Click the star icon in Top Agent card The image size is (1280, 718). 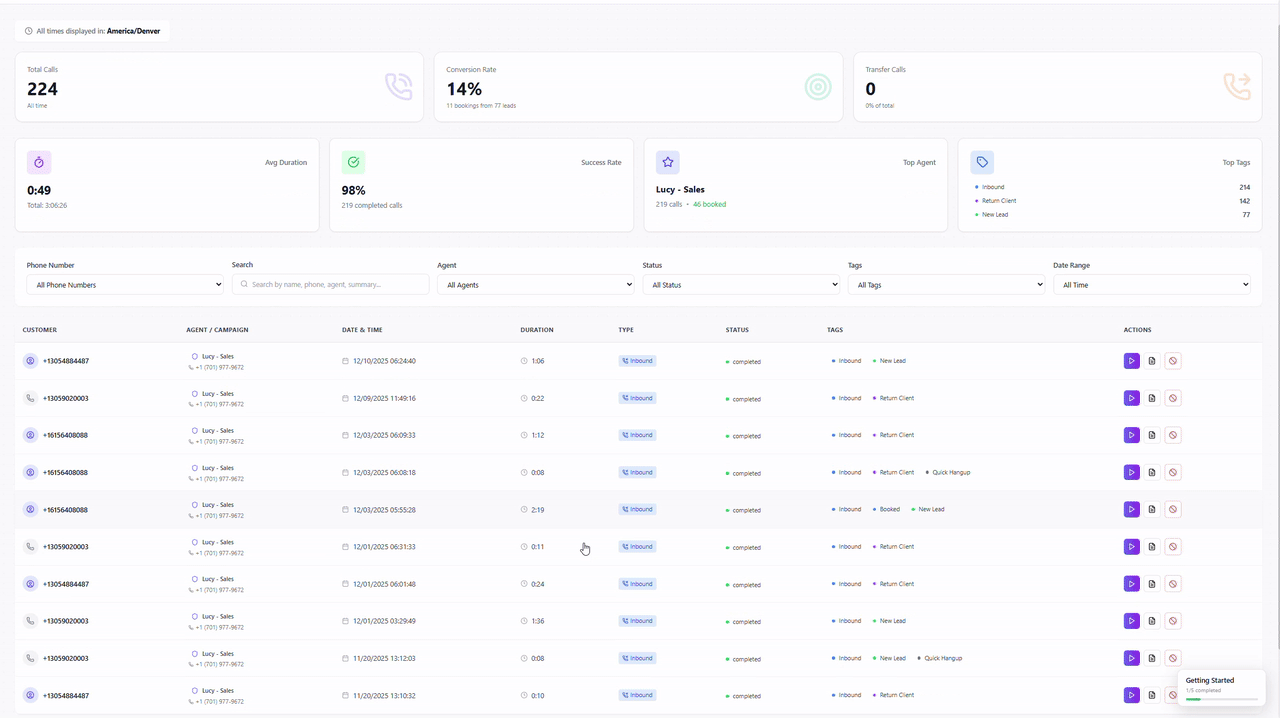[x=668, y=162]
